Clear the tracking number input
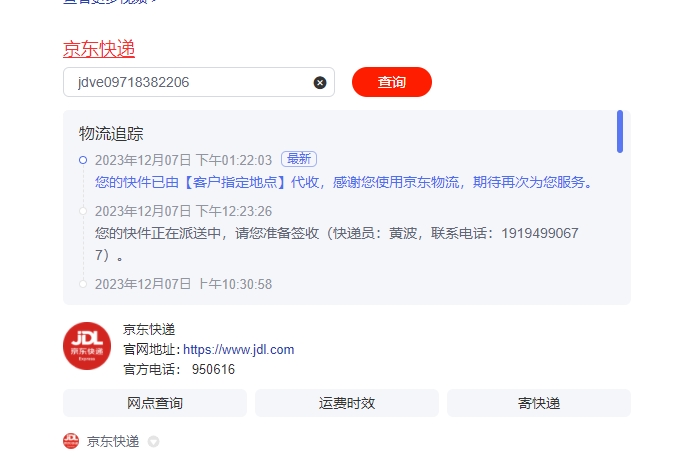This screenshot has height=456, width=680. [320, 82]
